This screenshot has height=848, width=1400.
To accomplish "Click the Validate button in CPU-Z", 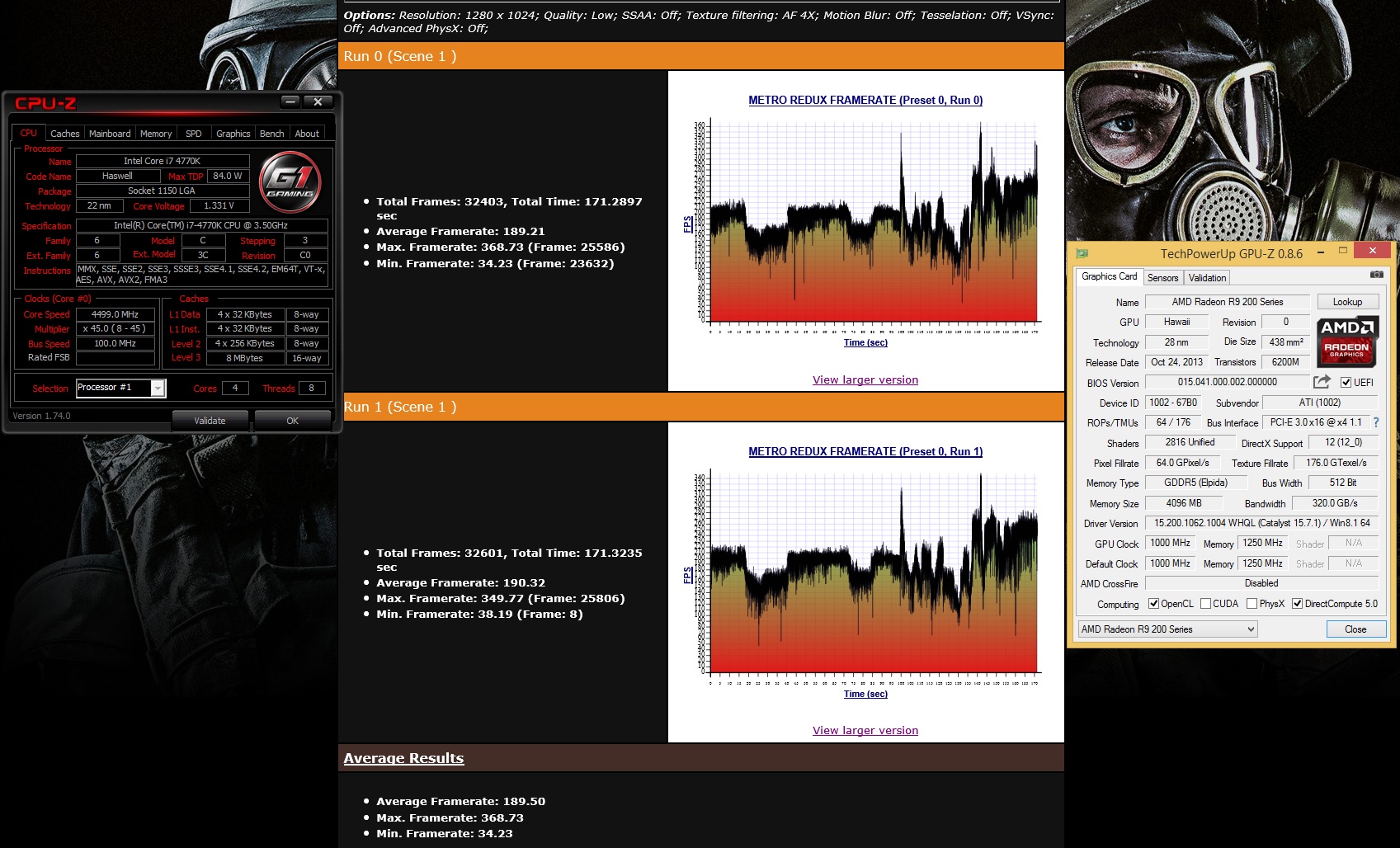I will [x=210, y=421].
